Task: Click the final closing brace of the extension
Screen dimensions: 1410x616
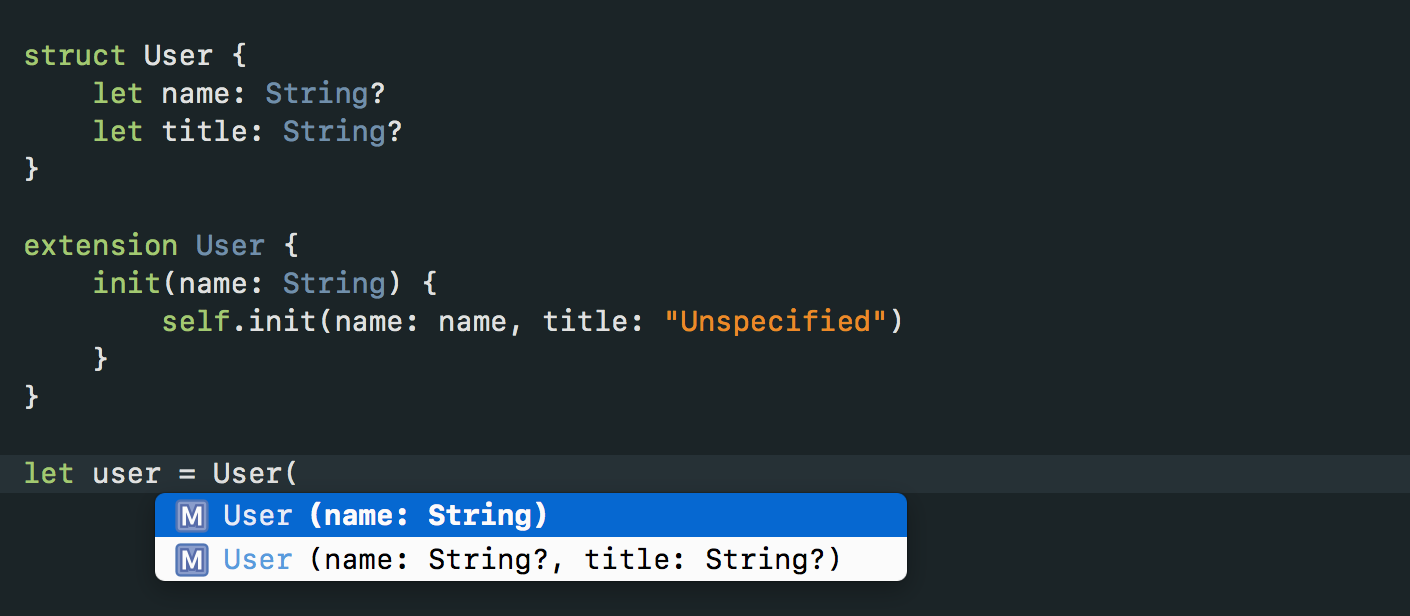Action: pos(31,397)
